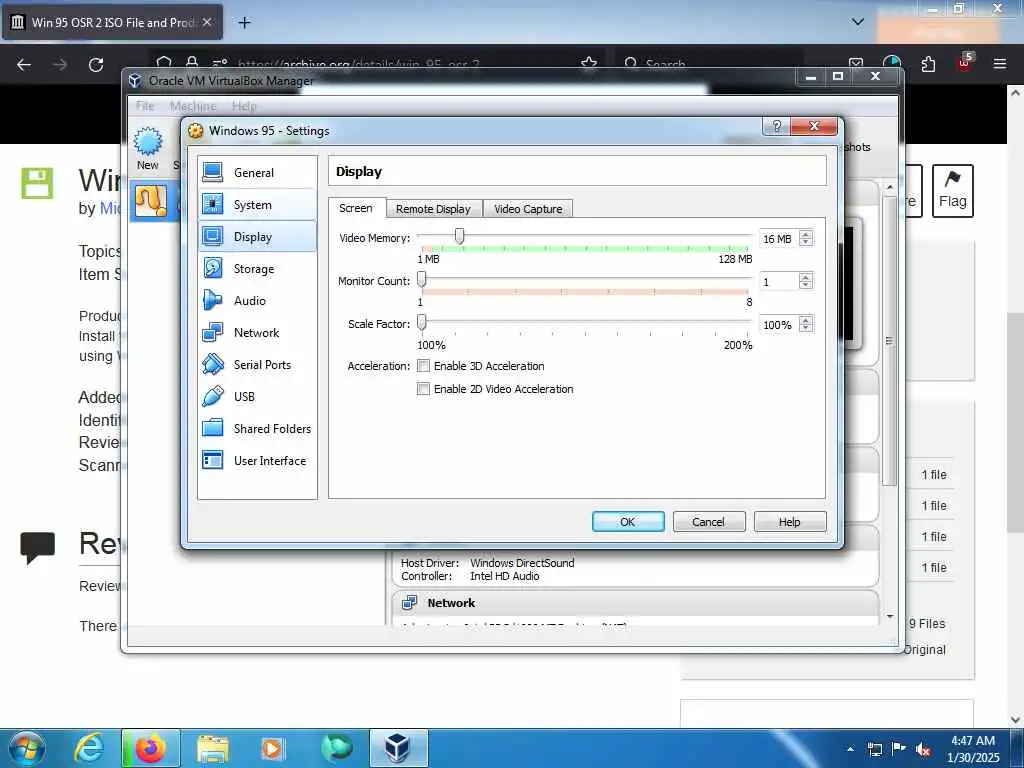Click the Monitor Count slider handle
The width and height of the screenshot is (1024, 768).
[422, 279]
